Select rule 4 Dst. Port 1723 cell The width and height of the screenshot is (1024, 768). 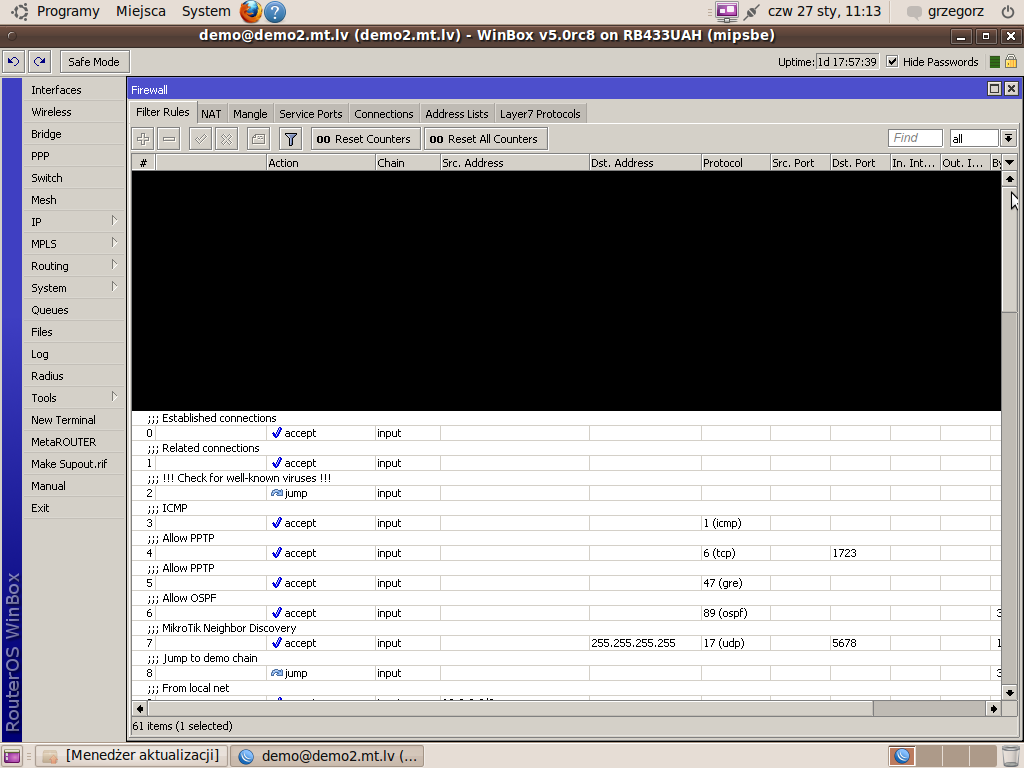tap(860, 553)
